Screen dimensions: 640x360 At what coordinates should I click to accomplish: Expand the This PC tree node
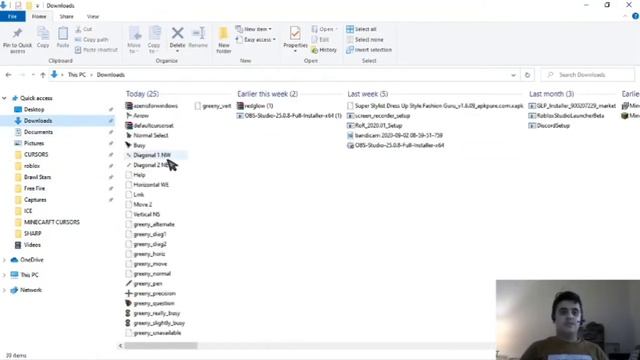4,275
